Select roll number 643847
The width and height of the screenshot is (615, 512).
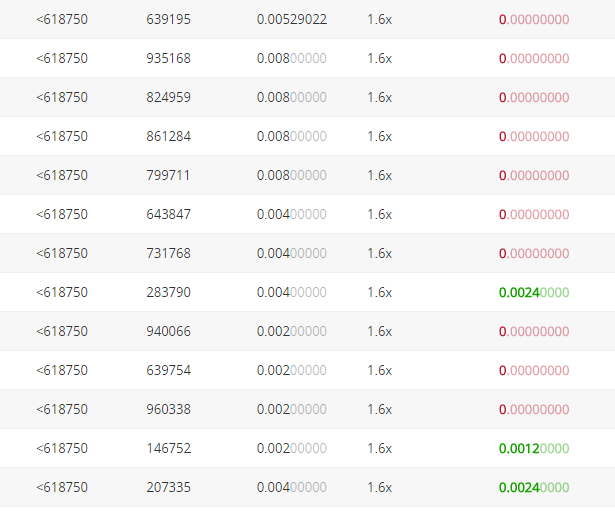tap(168, 214)
